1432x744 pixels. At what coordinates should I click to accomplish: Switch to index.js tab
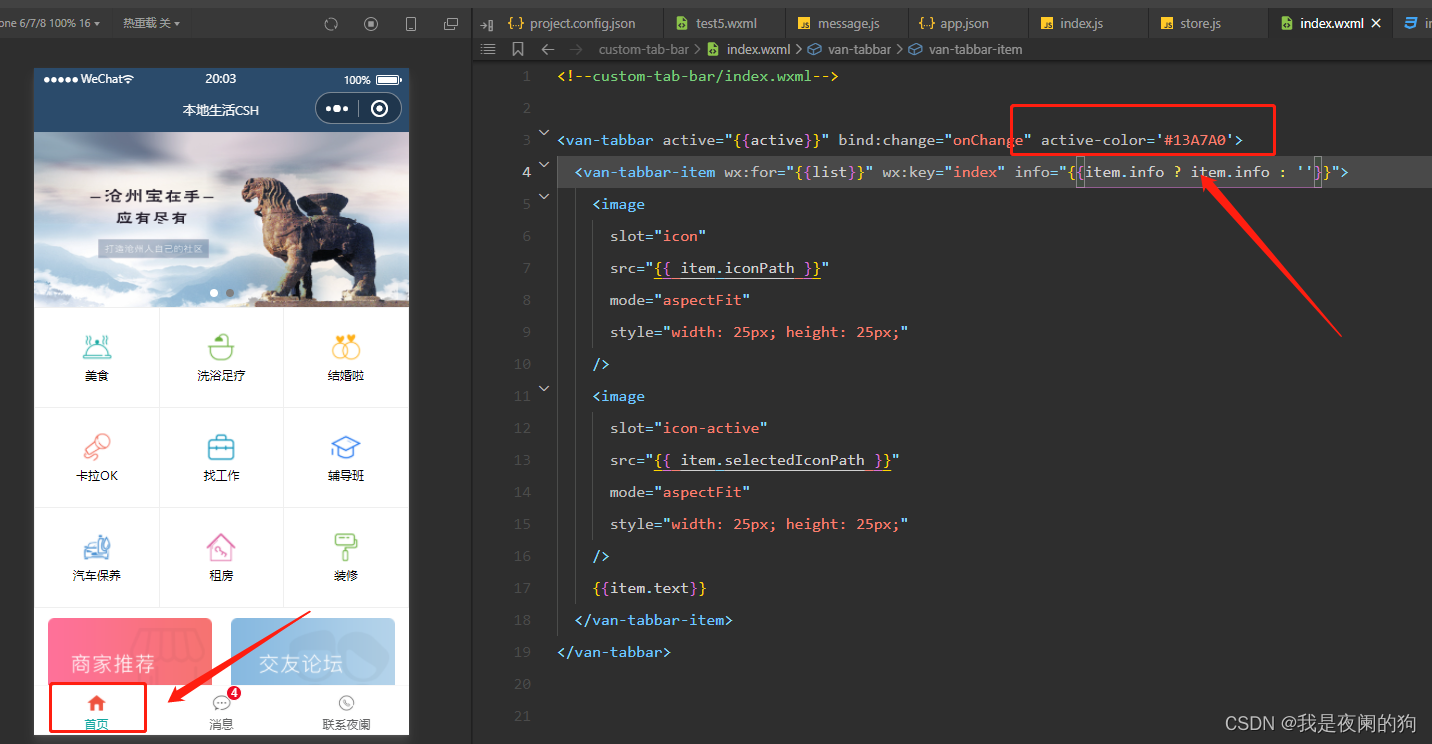1071,23
